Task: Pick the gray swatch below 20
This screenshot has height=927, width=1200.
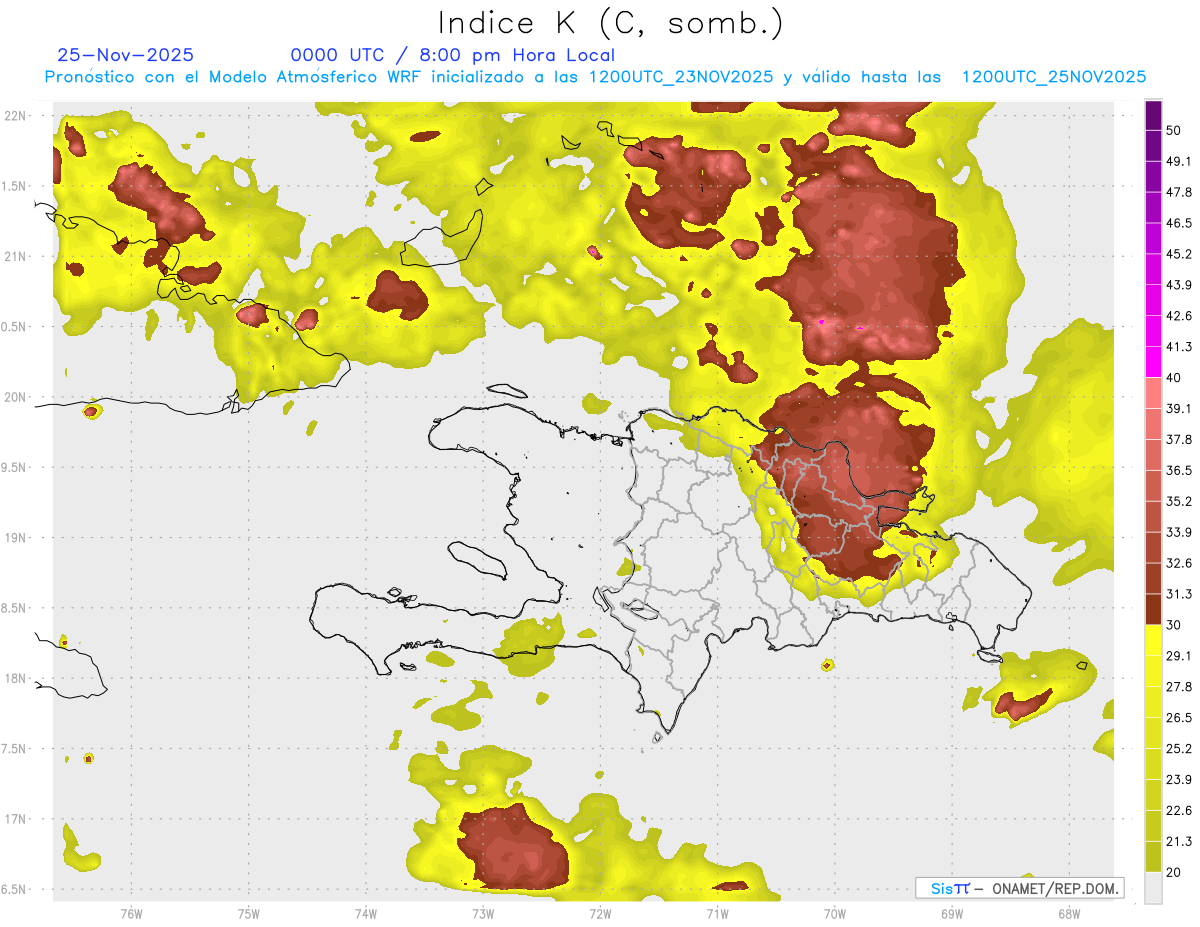Action: [1154, 887]
